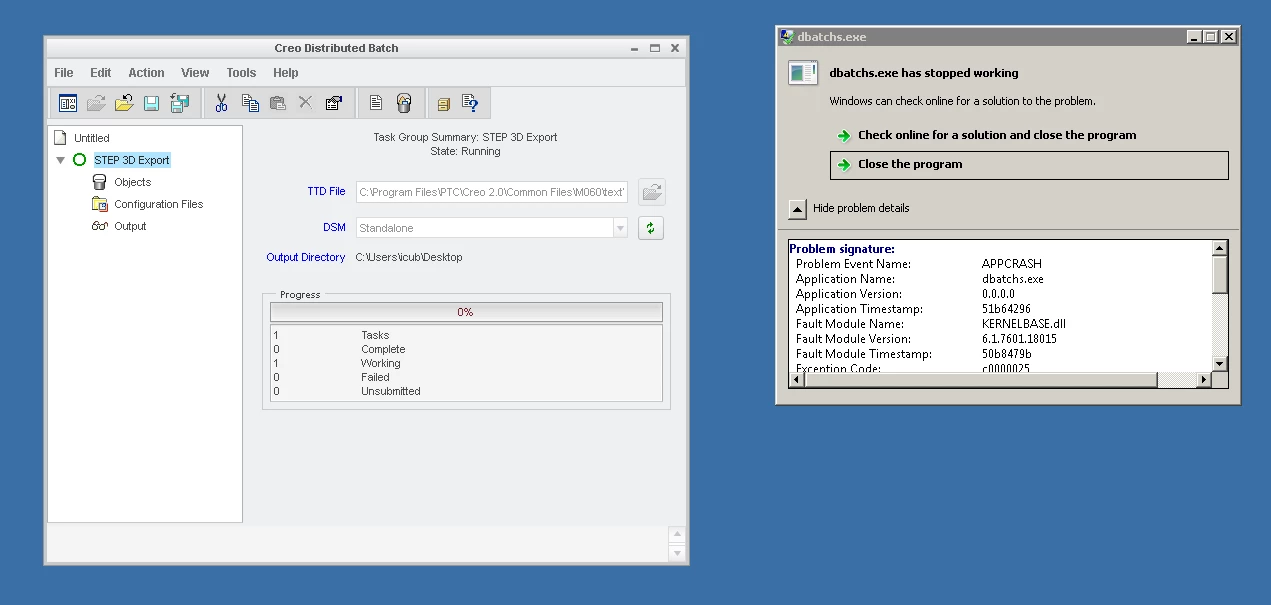1271x605 pixels.
Task: Click the 0% progress bar
Action: pos(466,312)
